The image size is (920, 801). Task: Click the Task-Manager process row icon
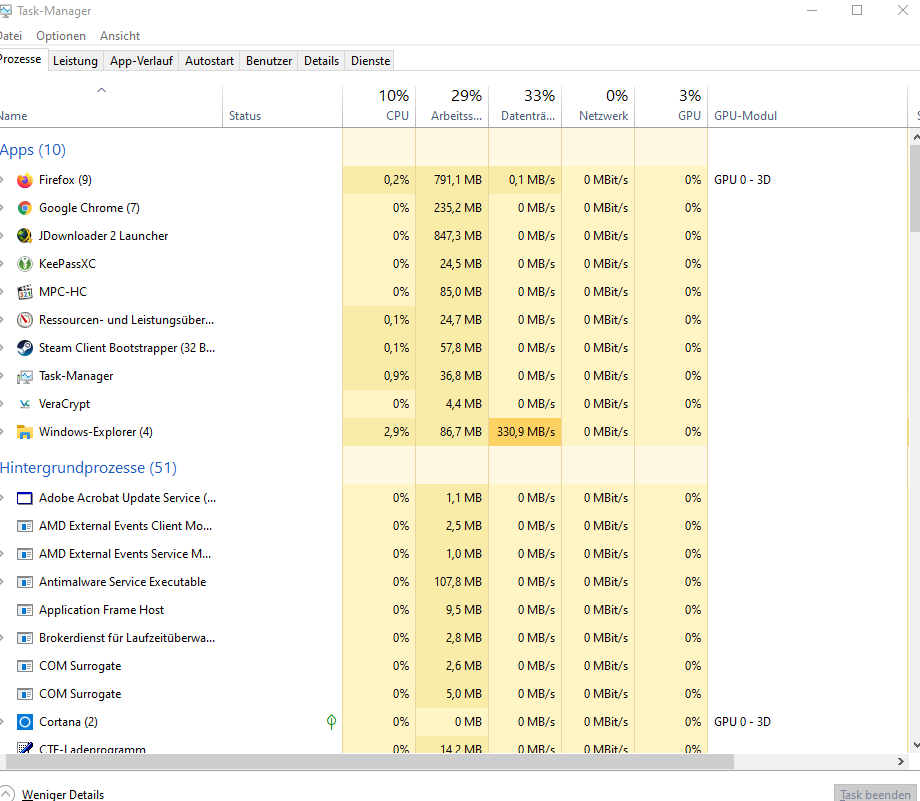tap(25, 376)
